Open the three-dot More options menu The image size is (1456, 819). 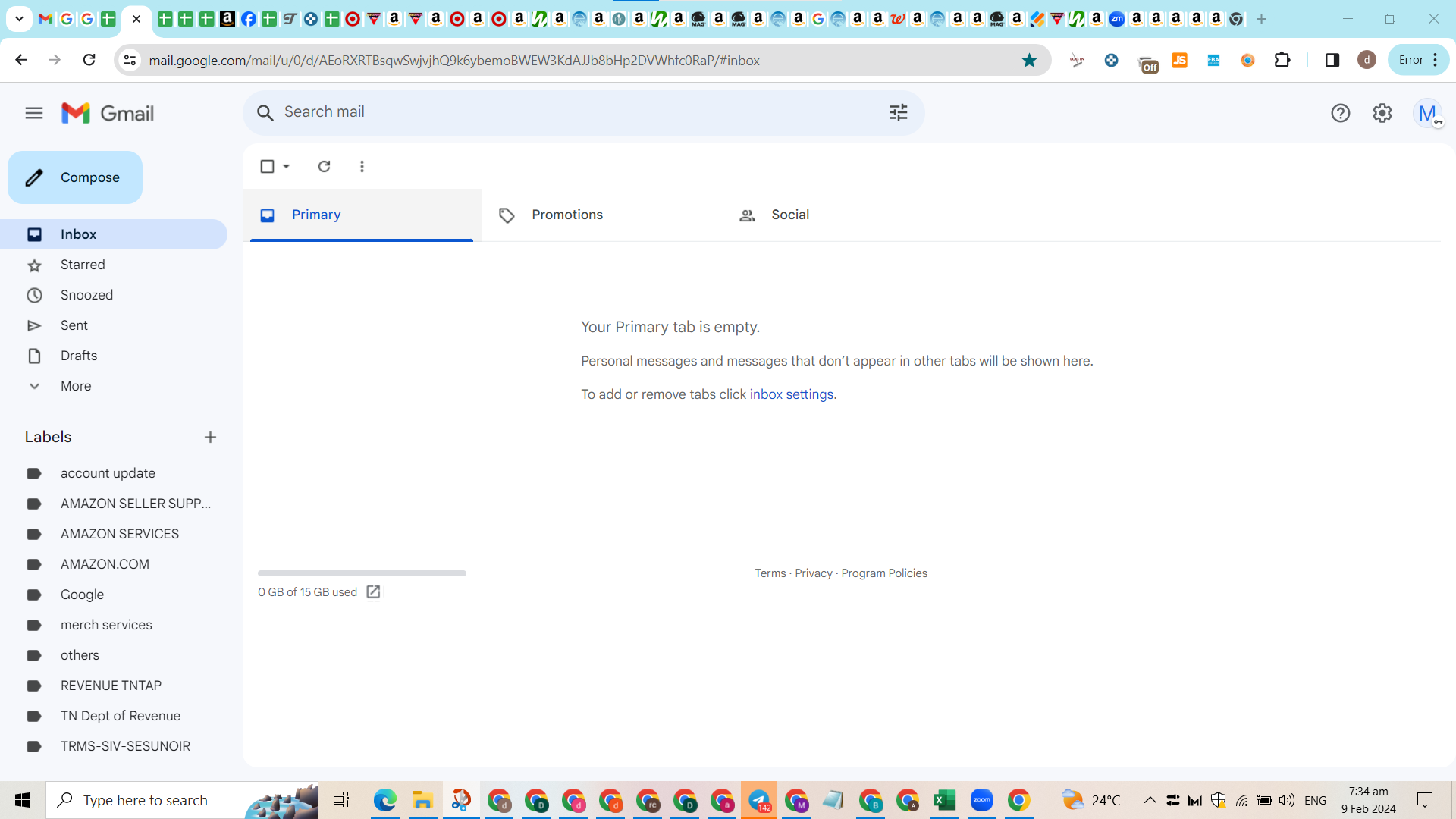pos(362,166)
